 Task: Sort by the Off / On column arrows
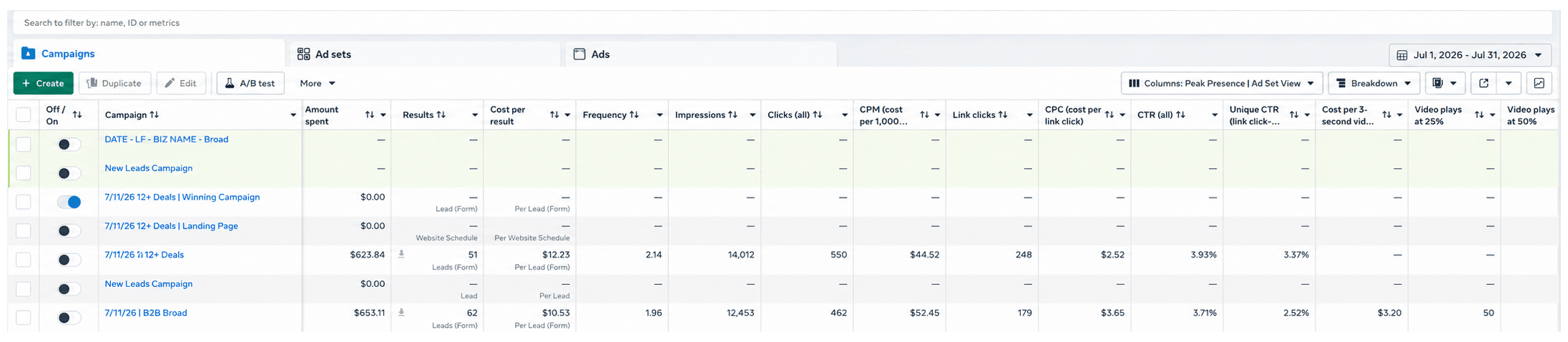click(x=77, y=115)
